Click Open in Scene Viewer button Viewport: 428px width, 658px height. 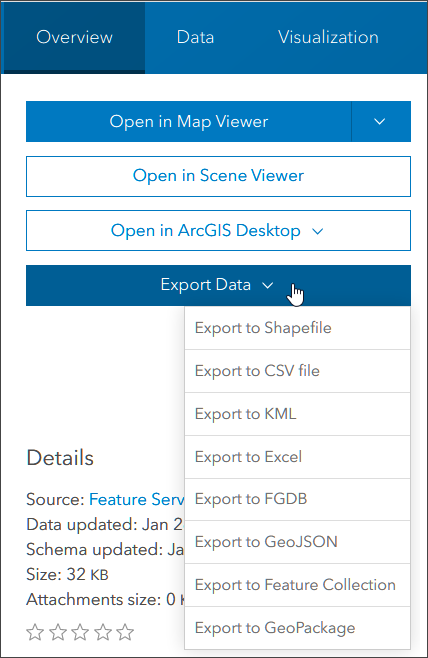(218, 176)
